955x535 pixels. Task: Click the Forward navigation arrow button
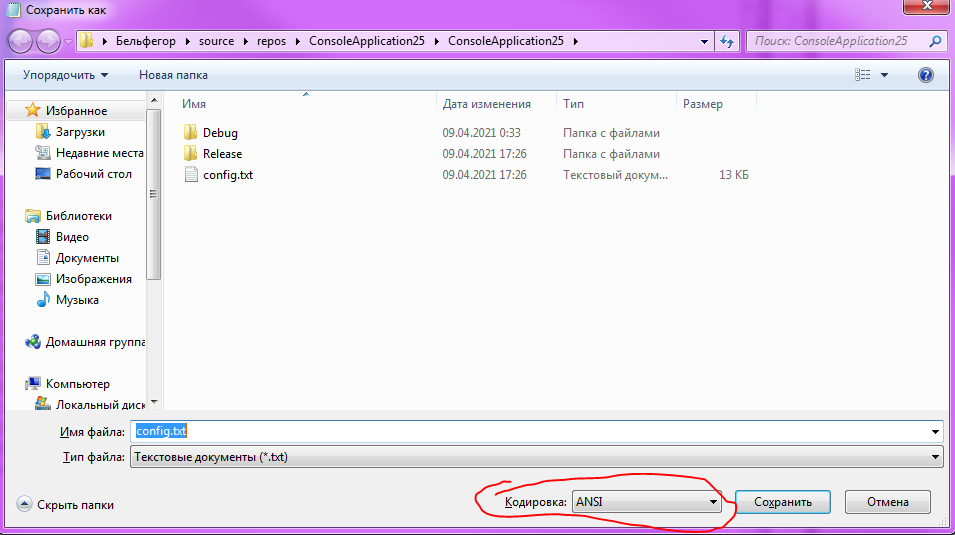(x=48, y=41)
